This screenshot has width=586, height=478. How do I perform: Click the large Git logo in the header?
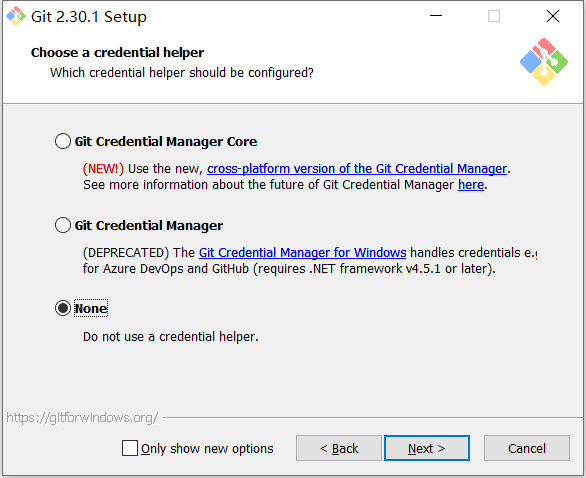pyautogui.click(x=544, y=62)
